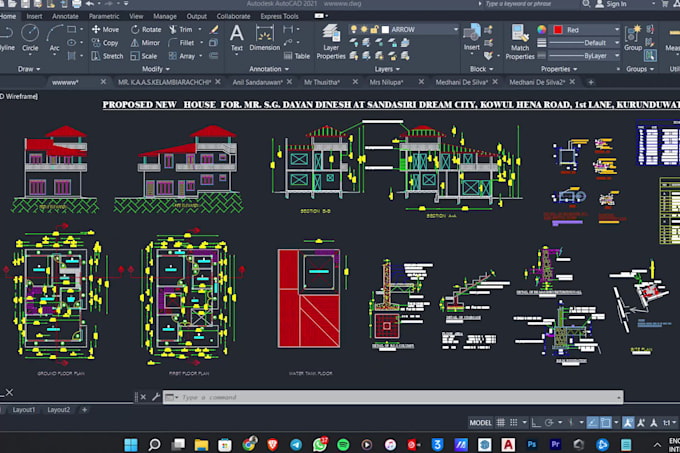Toggle 2D object snap in status bar

(605, 423)
